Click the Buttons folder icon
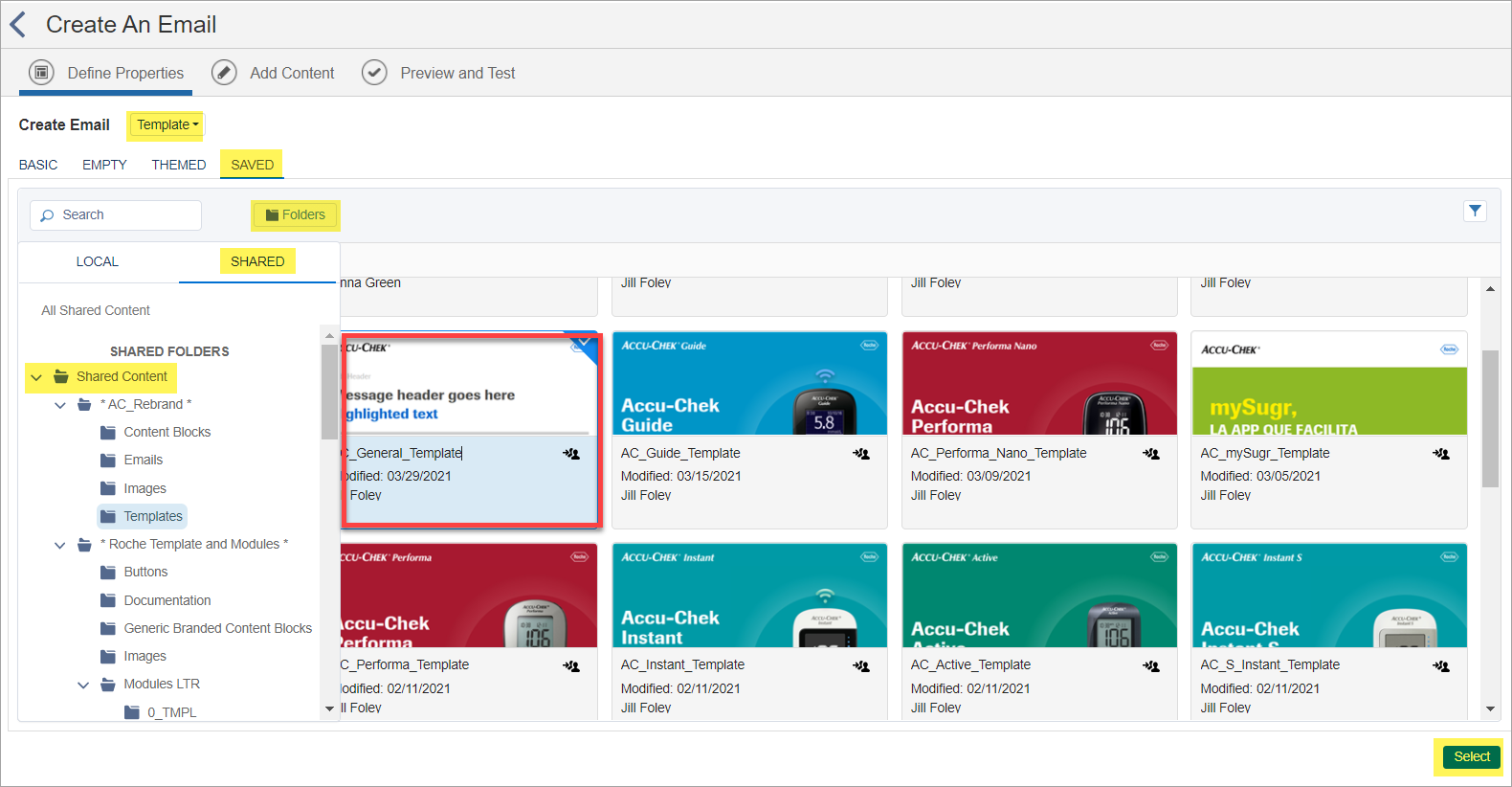This screenshot has width=1512, height=787. (108, 573)
